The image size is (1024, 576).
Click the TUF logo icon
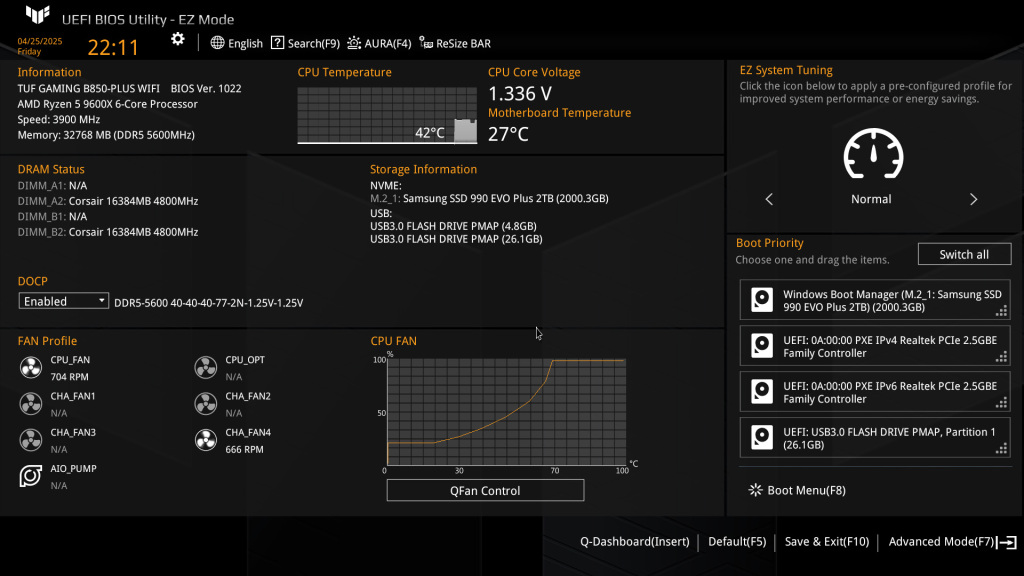point(37,14)
